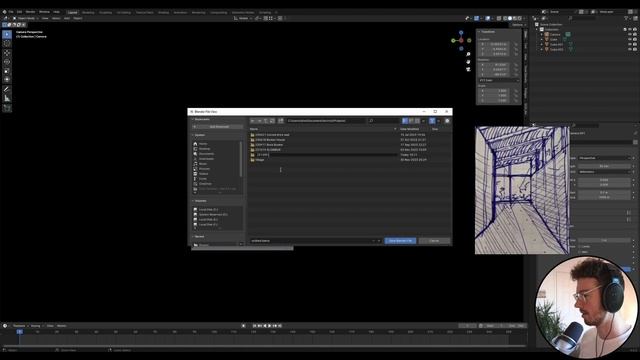Hide Cube.001 object in outliner
The image size is (640, 360).
pos(630,44)
